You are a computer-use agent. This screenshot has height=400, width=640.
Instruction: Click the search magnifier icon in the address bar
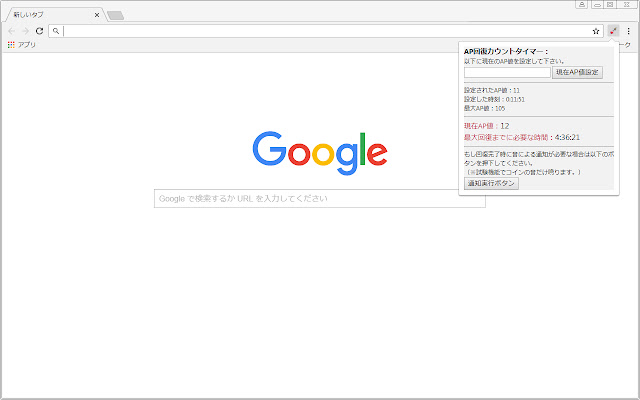coord(56,31)
